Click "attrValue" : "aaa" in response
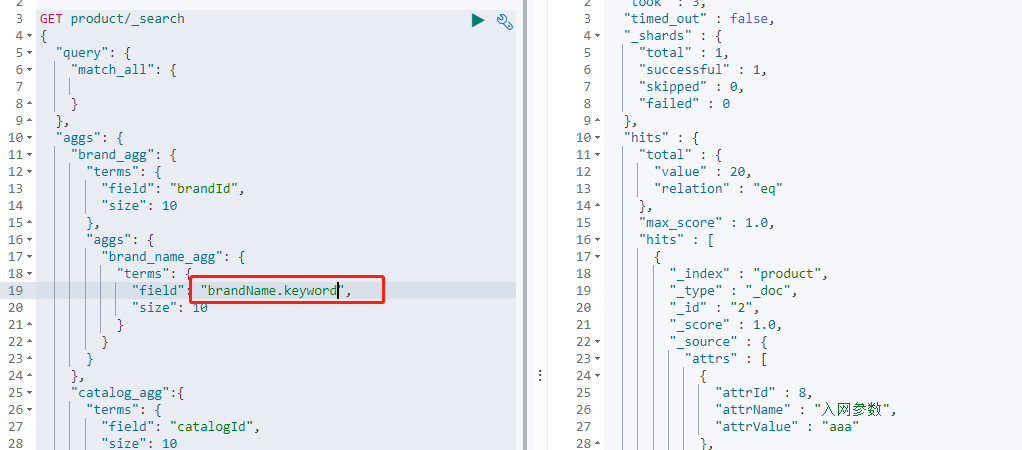This screenshot has height=450, width=1022. click(x=787, y=427)
